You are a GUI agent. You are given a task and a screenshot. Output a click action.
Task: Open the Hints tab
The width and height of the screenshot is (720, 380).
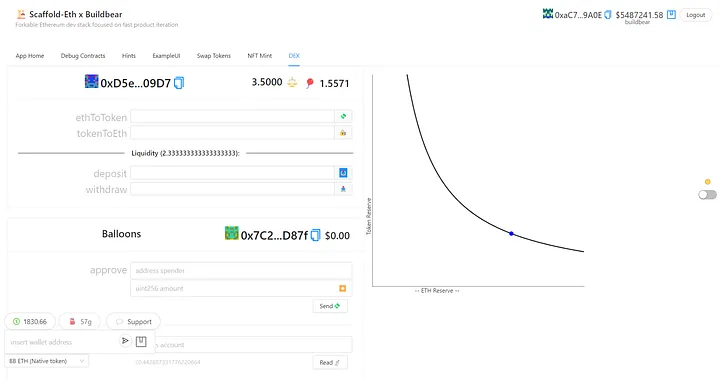pos(129,56)
